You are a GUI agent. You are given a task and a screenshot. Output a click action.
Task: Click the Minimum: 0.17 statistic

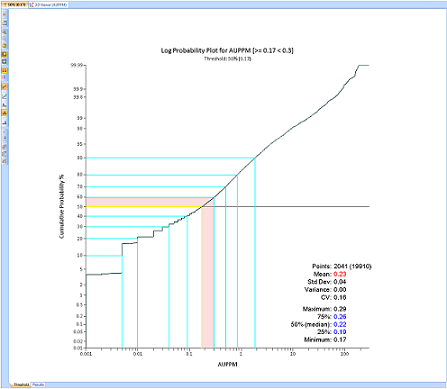[x=325, y=340]
